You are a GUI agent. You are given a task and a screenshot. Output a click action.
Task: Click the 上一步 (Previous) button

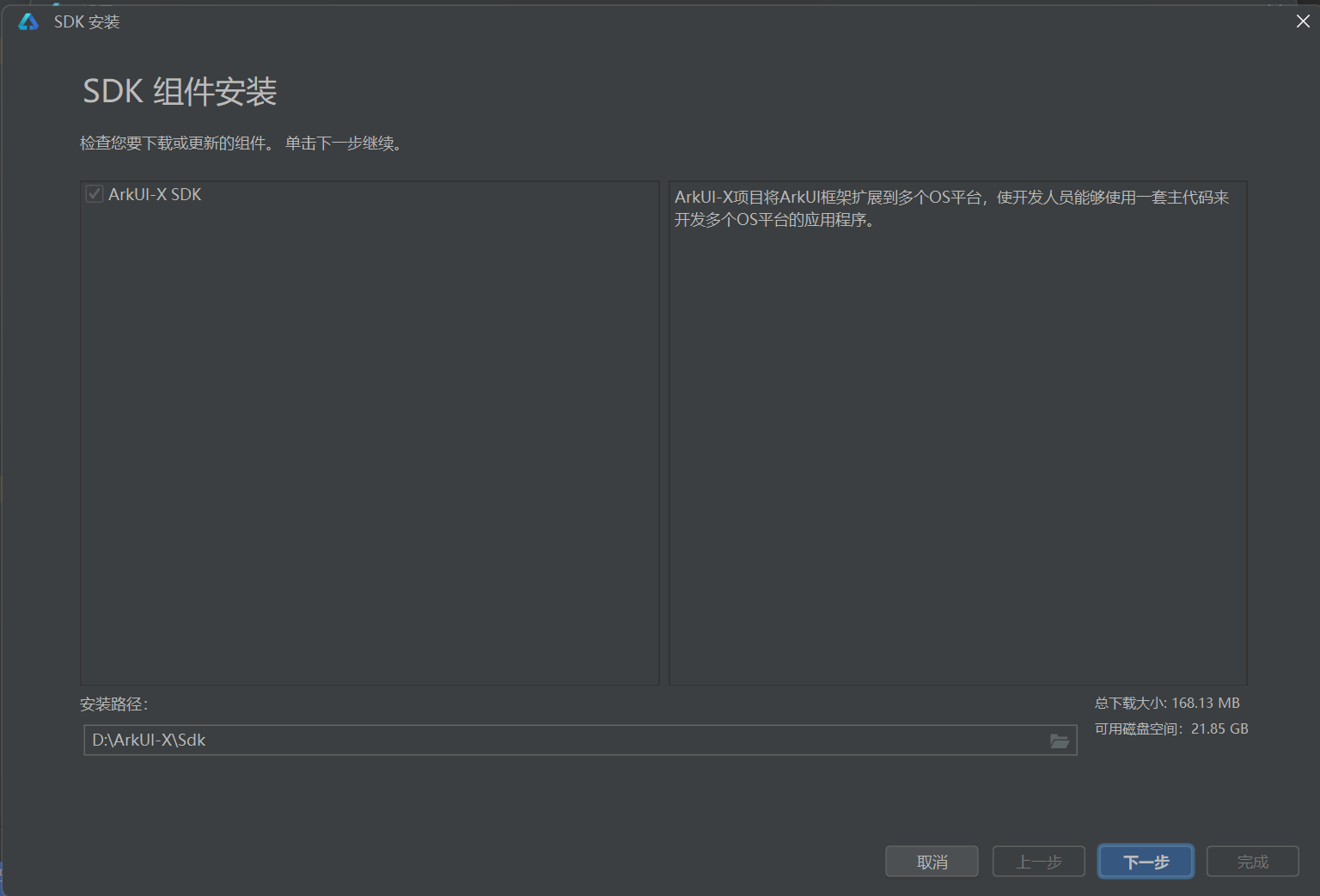pyautogui.click(x=1039, y=862)
